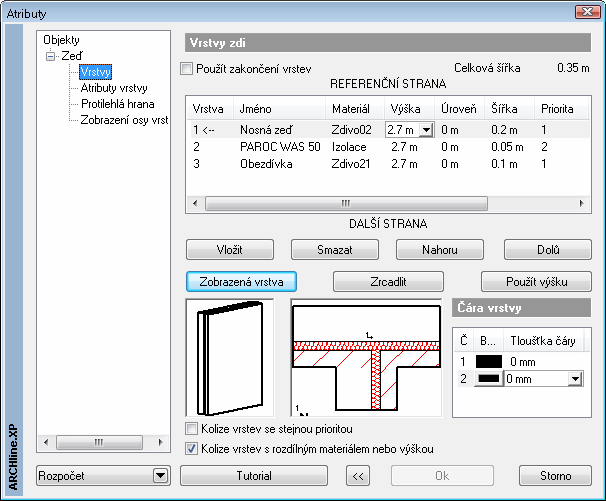Click layers table scroll left arrow
The width and height of the screenshot is (606, 501).
195,203
